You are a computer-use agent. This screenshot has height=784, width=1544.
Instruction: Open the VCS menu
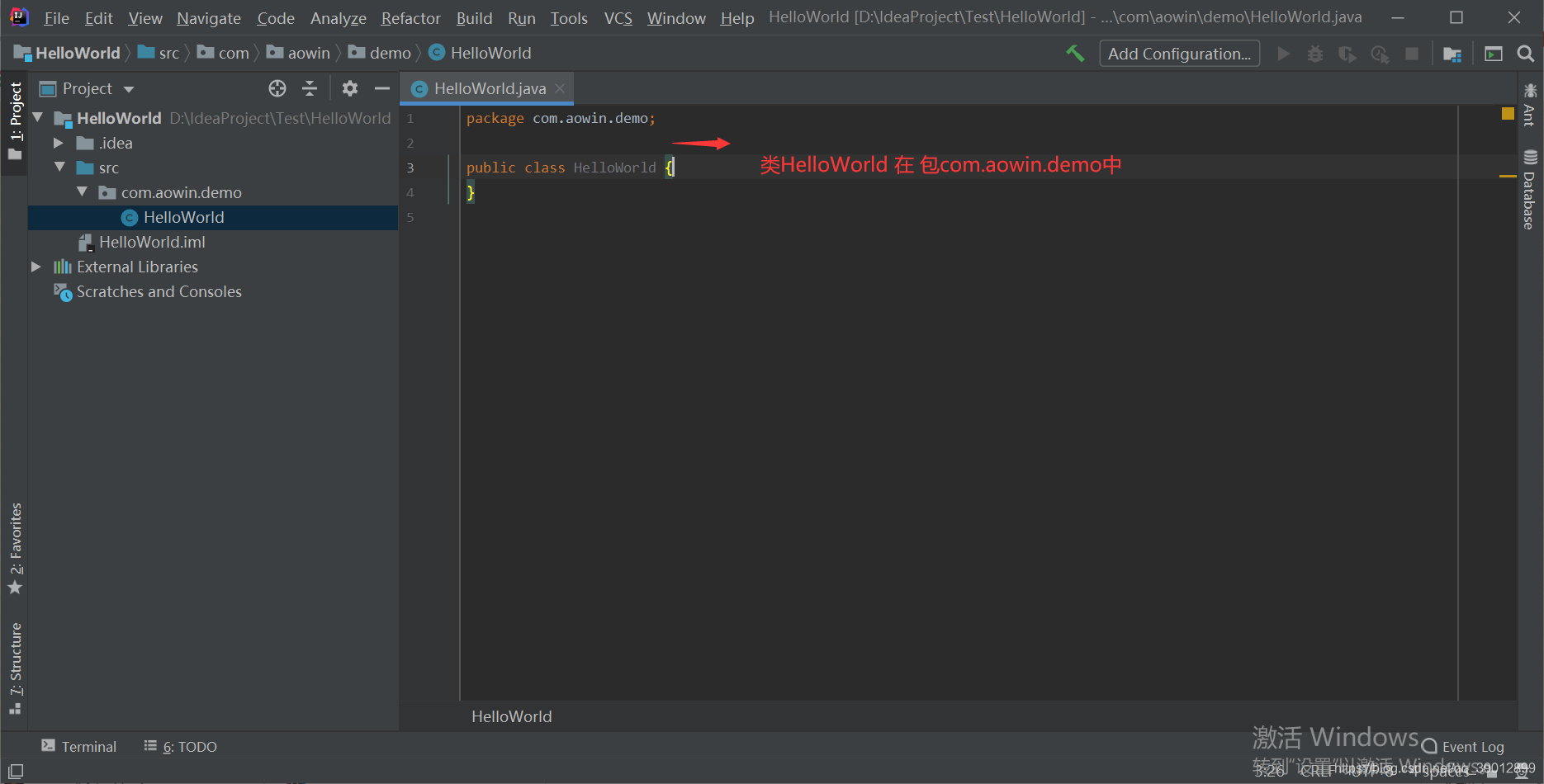click(x=618, y=18)
